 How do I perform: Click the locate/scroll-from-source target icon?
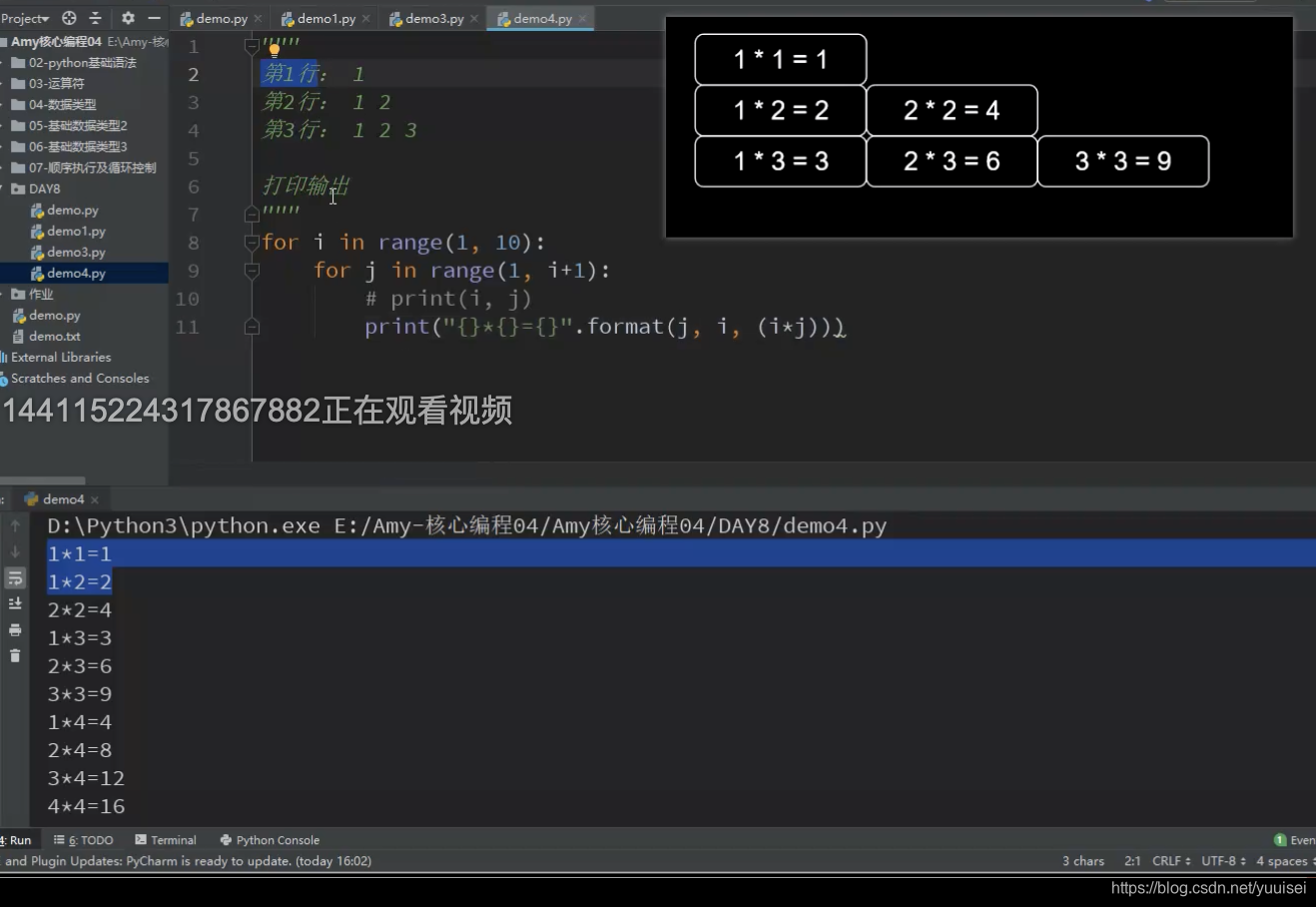pyautogui.click(x=69, y=18)
